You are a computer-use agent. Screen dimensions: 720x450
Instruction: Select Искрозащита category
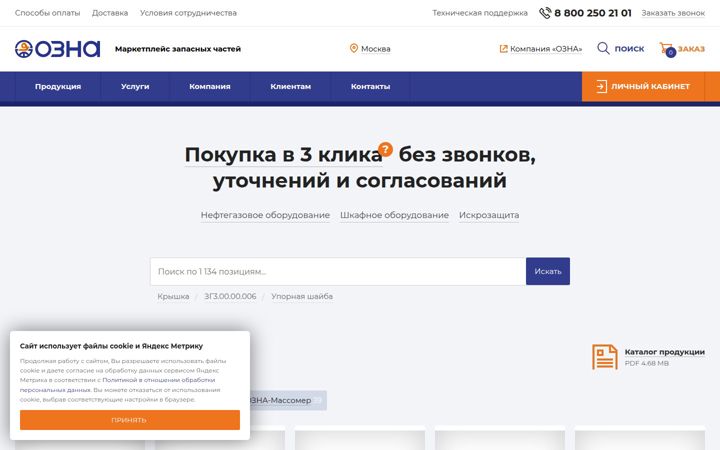(489, 215)
